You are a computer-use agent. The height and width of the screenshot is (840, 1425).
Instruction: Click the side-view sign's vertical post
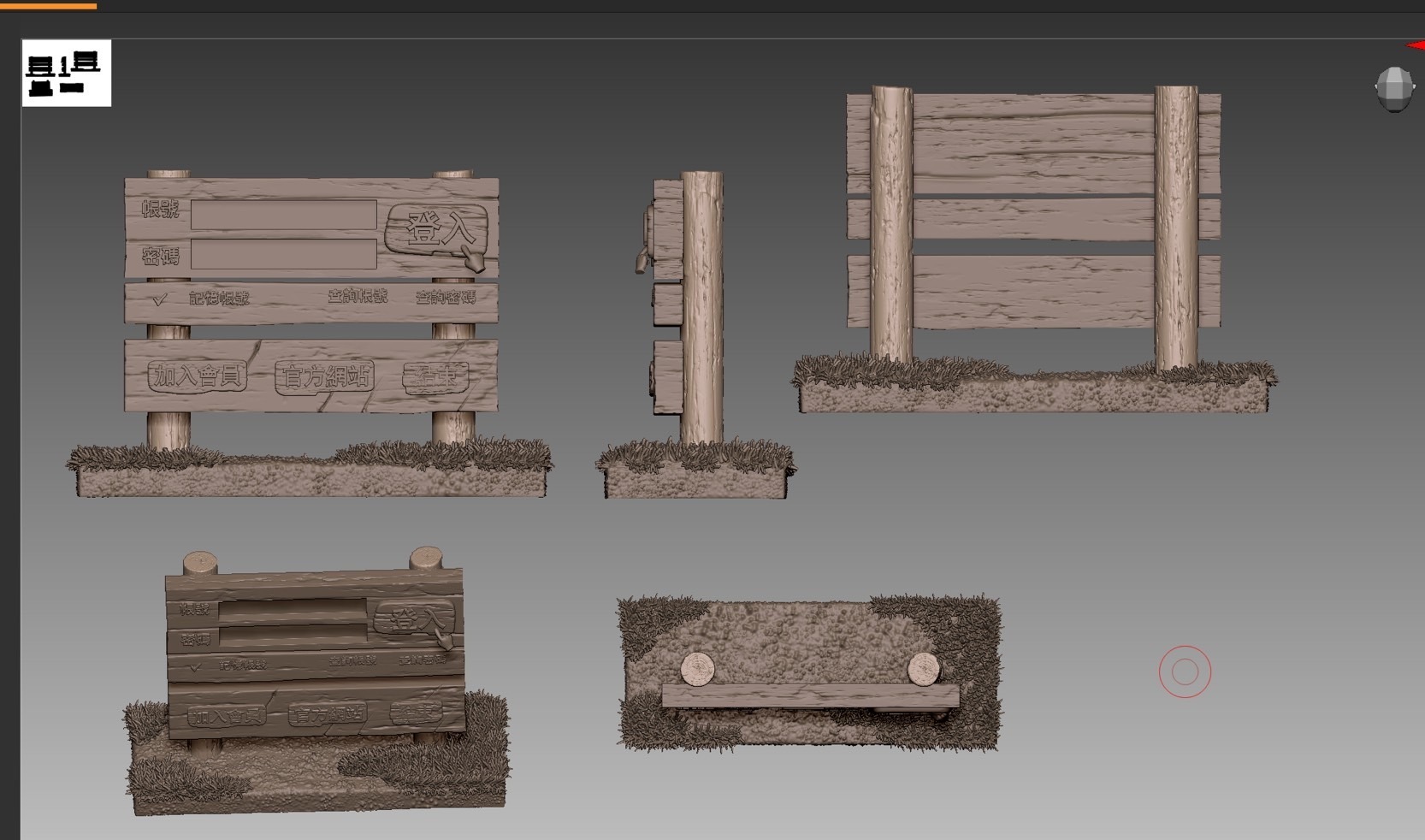coord(702,308)
